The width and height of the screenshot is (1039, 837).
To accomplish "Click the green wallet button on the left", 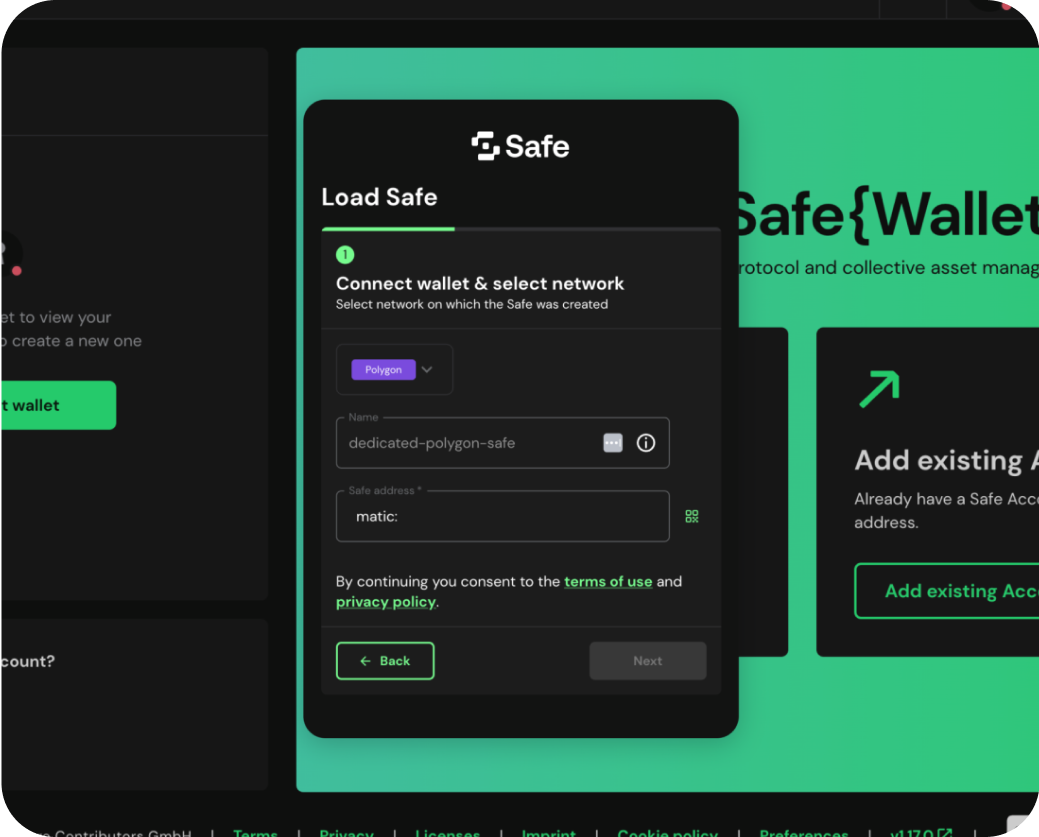I will coord(58,405).
